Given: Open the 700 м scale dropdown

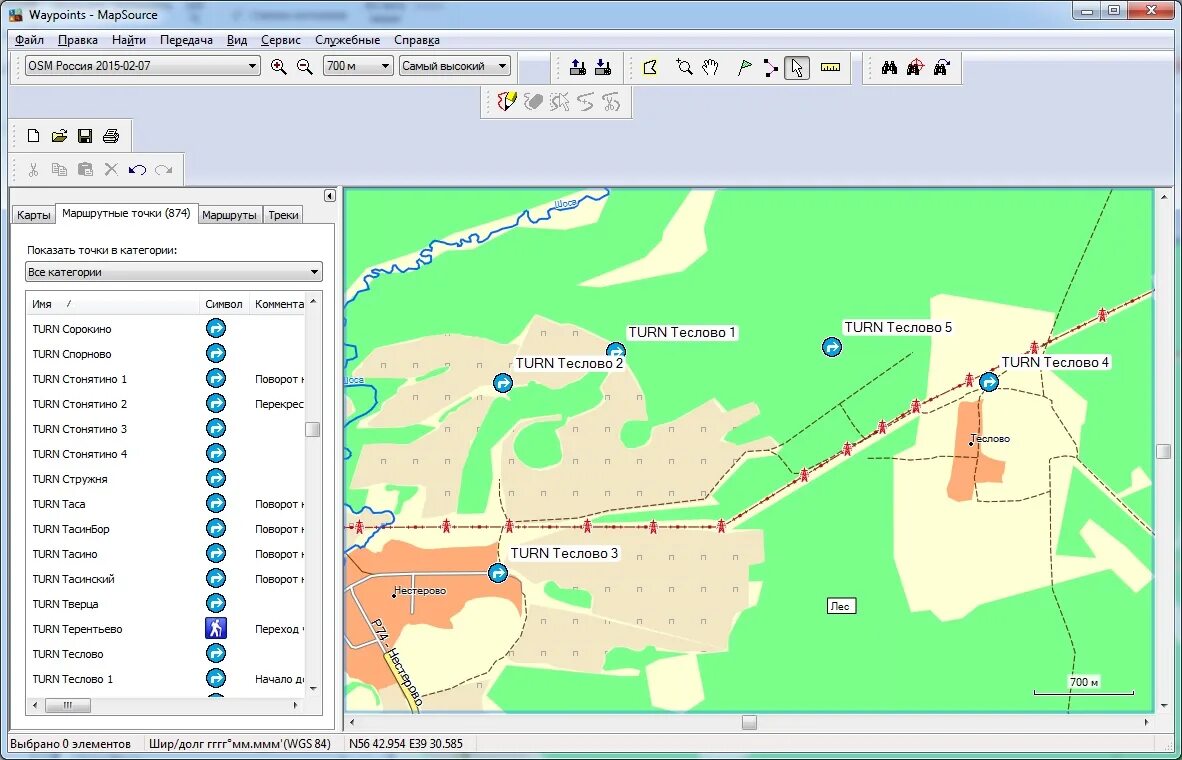Looking at the screenshot, I should (383, 65).
